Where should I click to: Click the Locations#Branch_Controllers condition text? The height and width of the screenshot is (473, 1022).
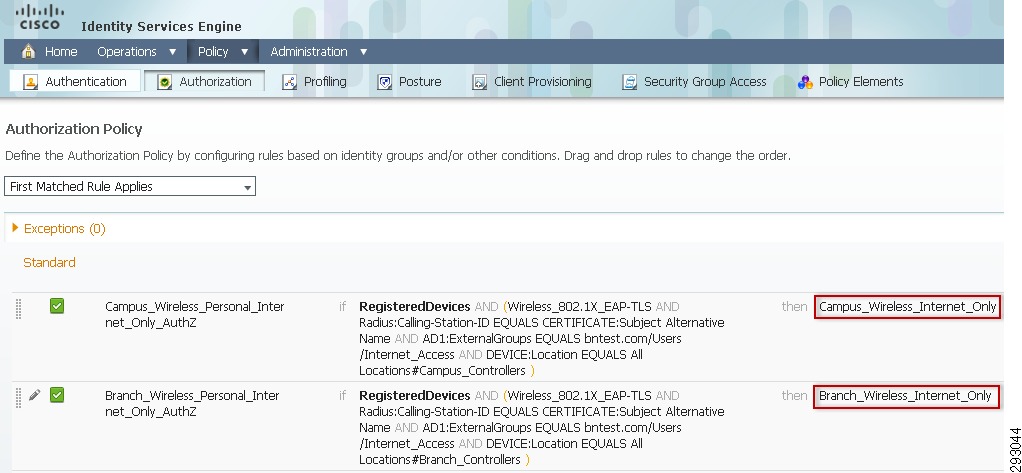point(440,460)
